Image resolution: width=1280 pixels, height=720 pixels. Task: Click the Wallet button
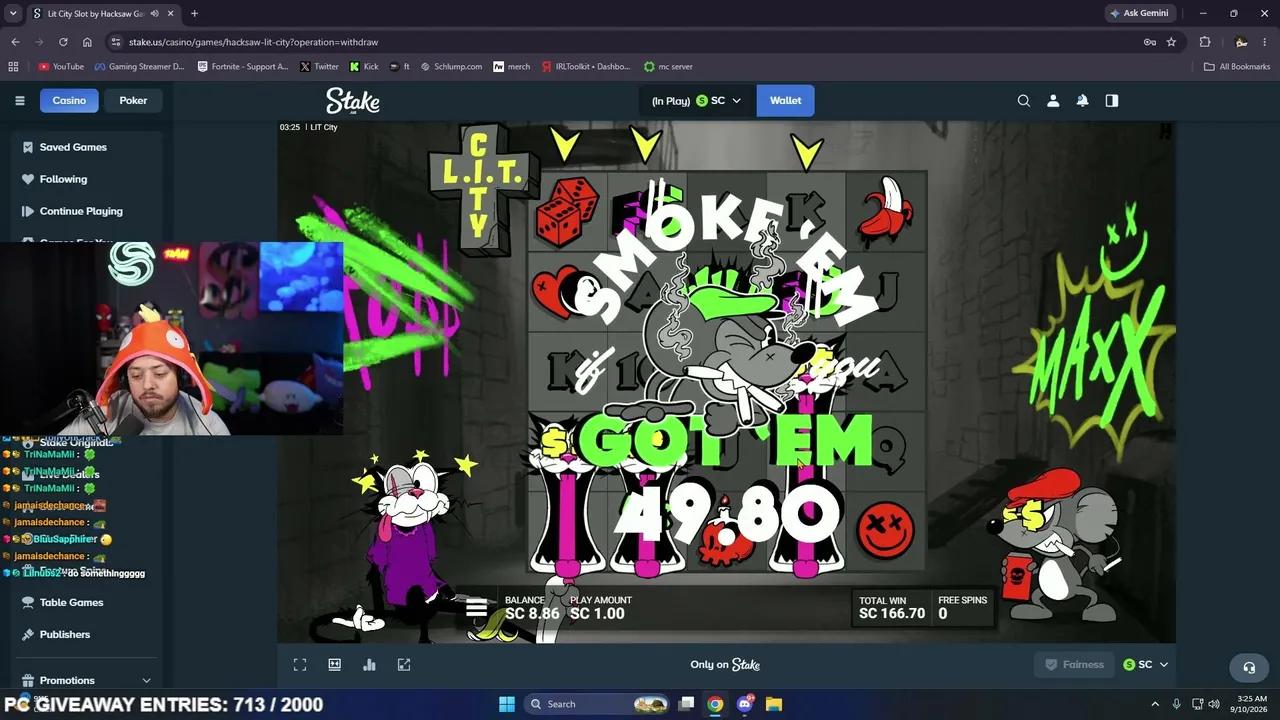point(785,100)
